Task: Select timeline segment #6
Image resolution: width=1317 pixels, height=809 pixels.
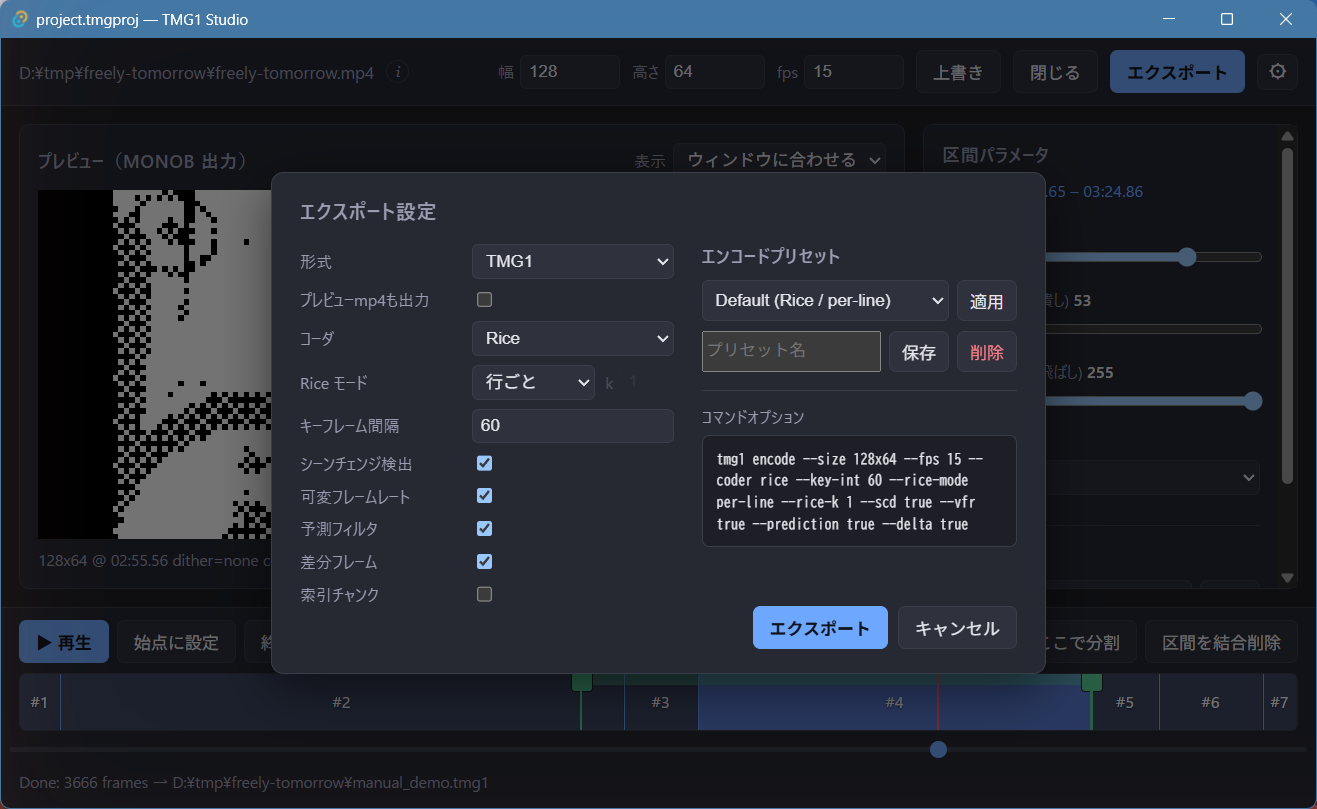Action: click(1210, 702)
